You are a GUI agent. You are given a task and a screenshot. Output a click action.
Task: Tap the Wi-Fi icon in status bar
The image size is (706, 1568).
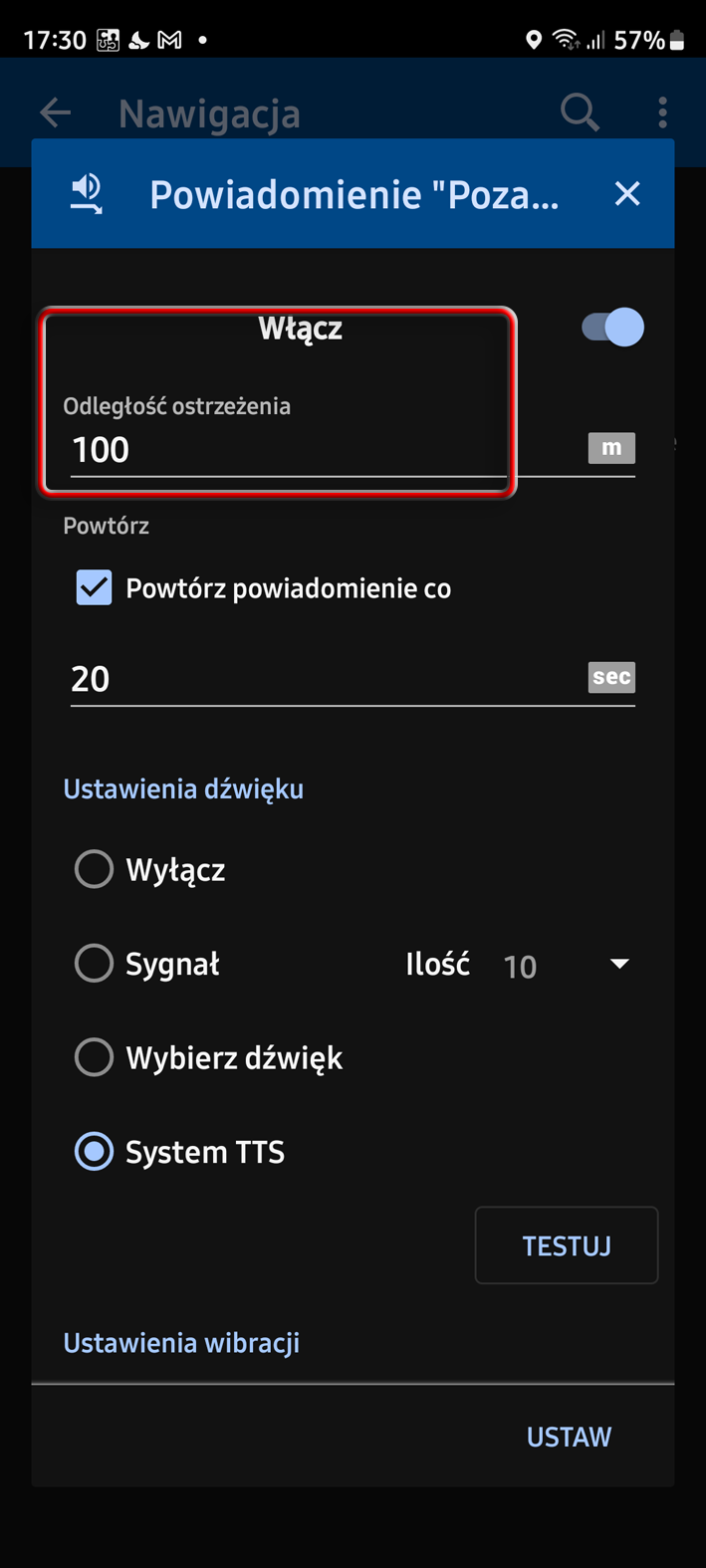(x=566, y=40)
